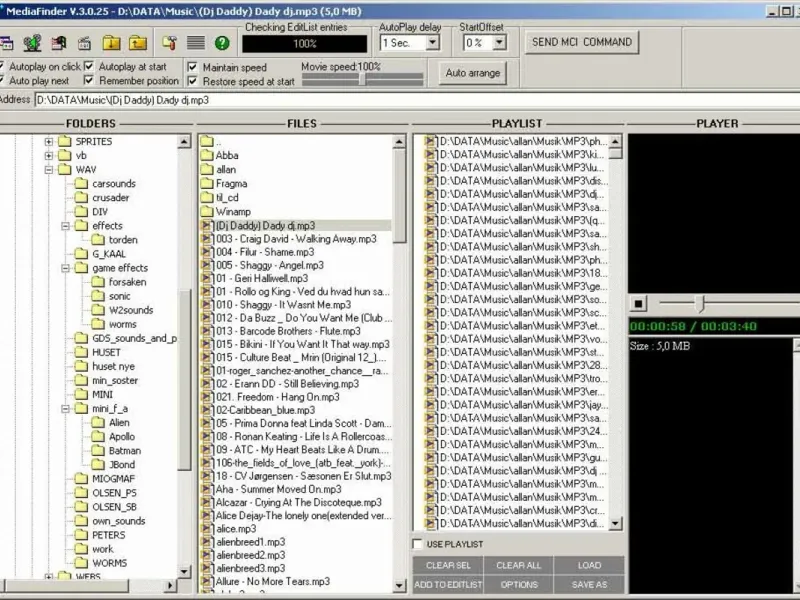The height and width of the screenshot is (600, 800).
Task: Disable the 'Maintain speed' checkbox
Action: pyautogui.click(x=194, y=67)
